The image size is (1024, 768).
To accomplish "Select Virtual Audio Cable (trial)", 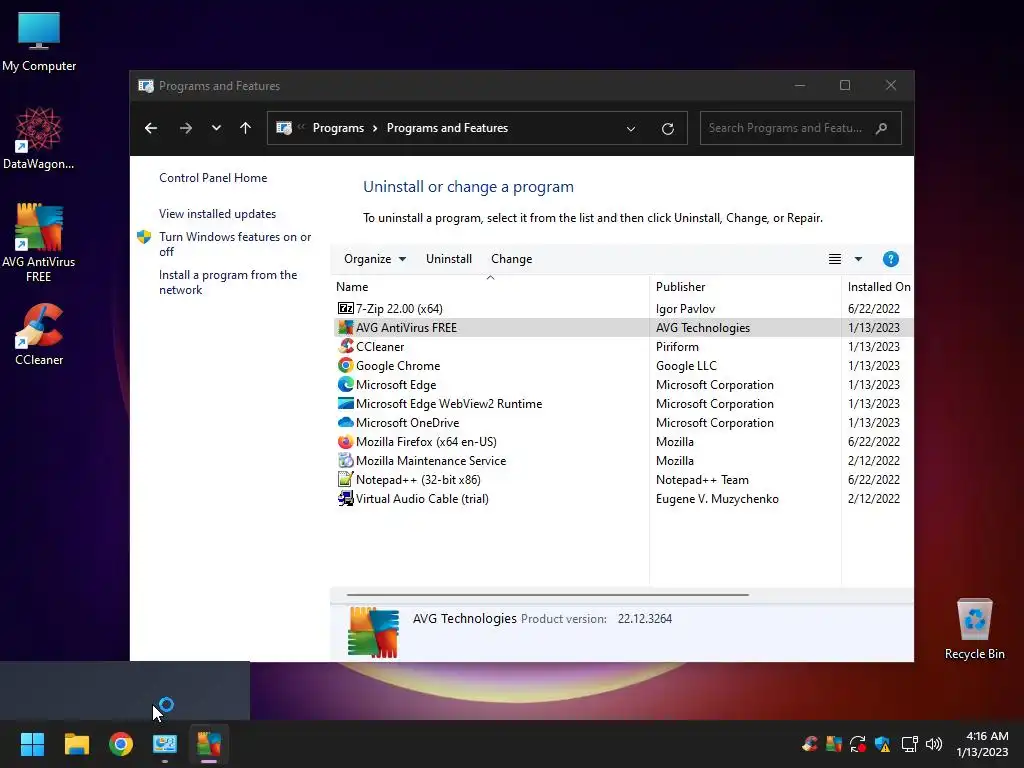I will click(x=623, y=498).
